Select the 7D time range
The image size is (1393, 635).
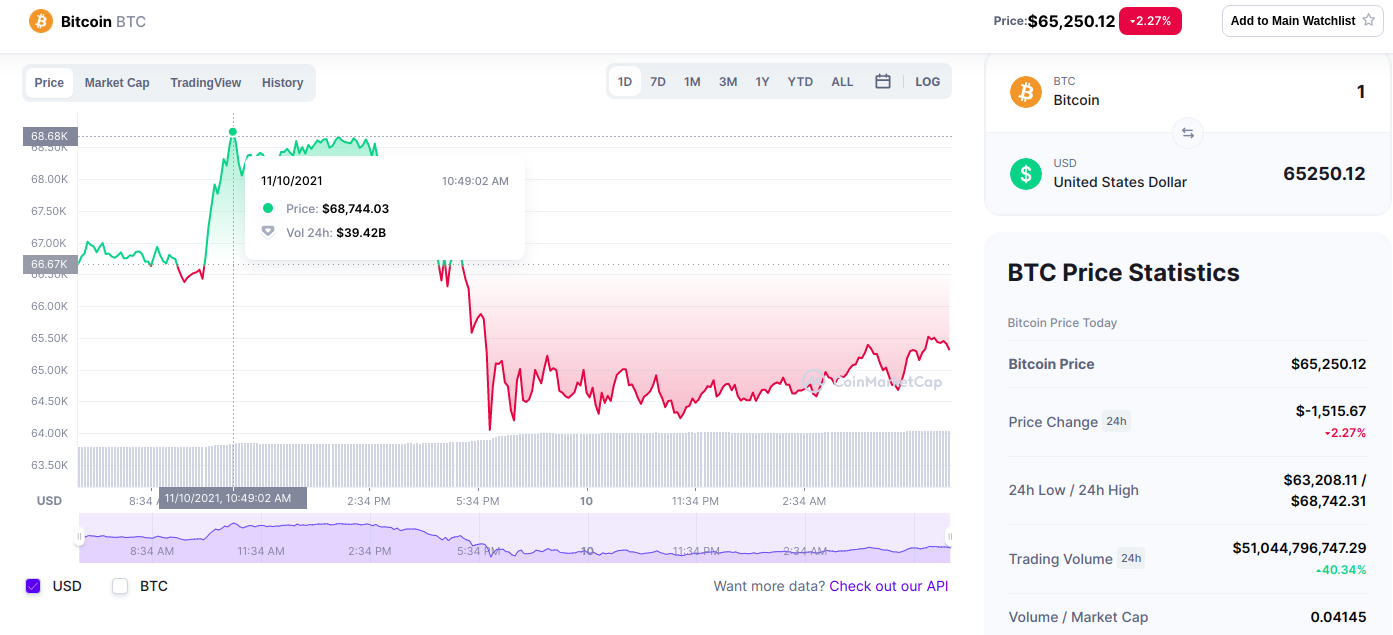(x=658, y=82)
